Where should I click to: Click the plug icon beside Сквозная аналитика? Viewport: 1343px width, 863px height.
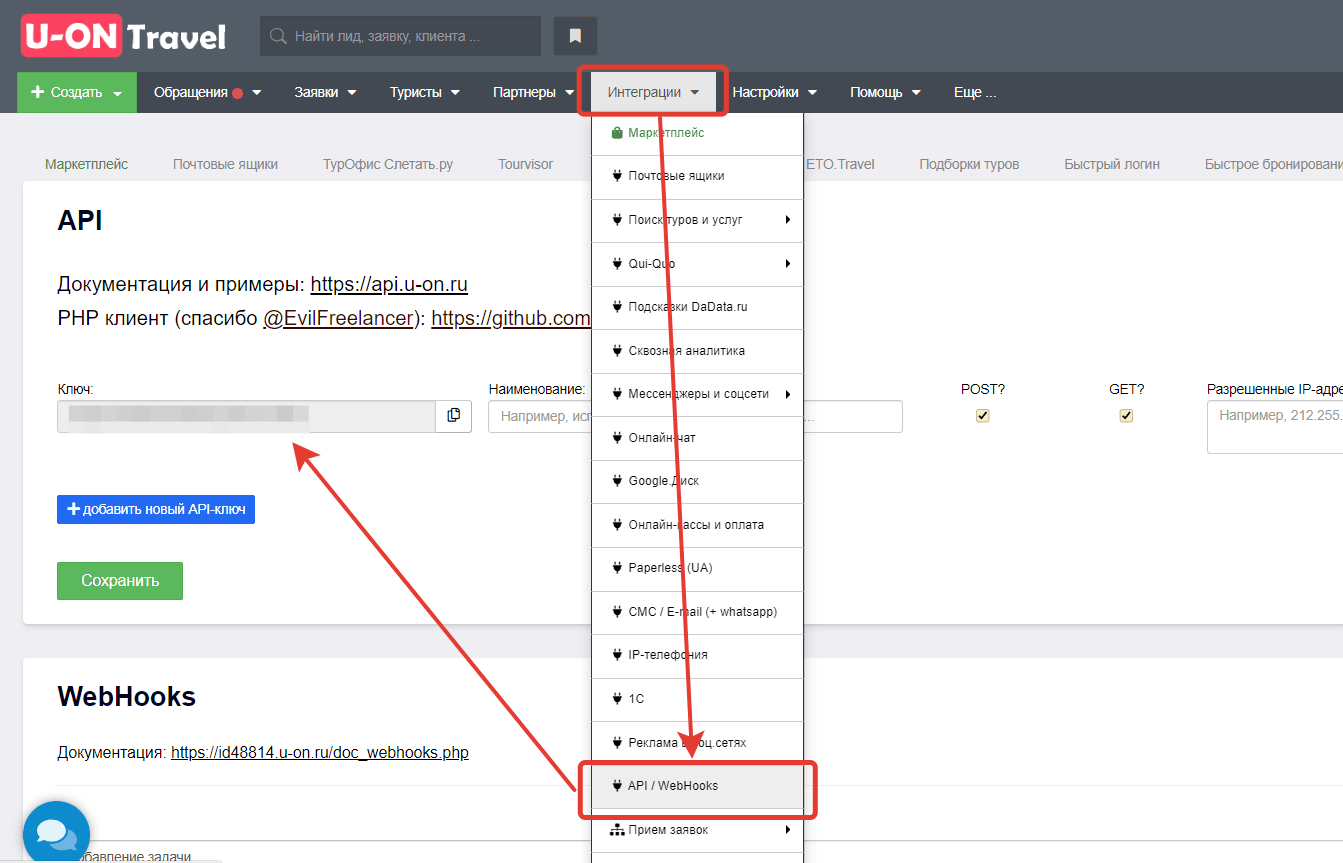[x=617, y=351]
